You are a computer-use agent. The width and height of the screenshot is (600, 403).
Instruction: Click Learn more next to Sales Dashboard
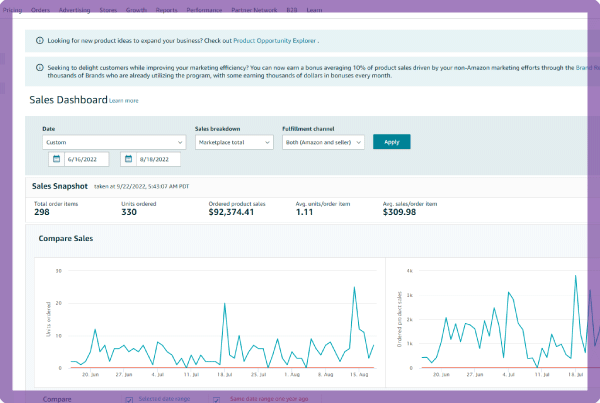point(124,101)
